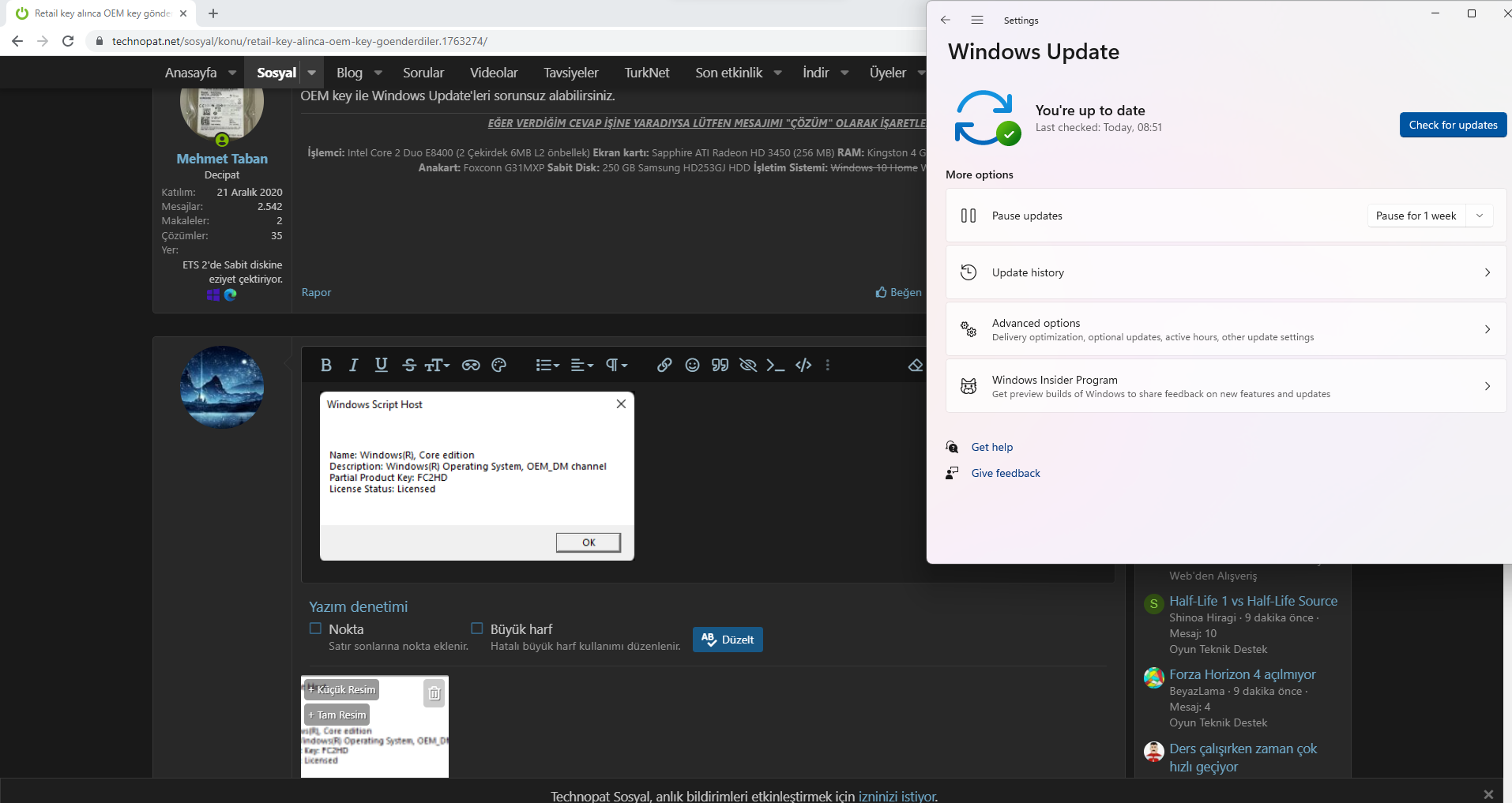Go to the Sorular section

tap(423, 73)
